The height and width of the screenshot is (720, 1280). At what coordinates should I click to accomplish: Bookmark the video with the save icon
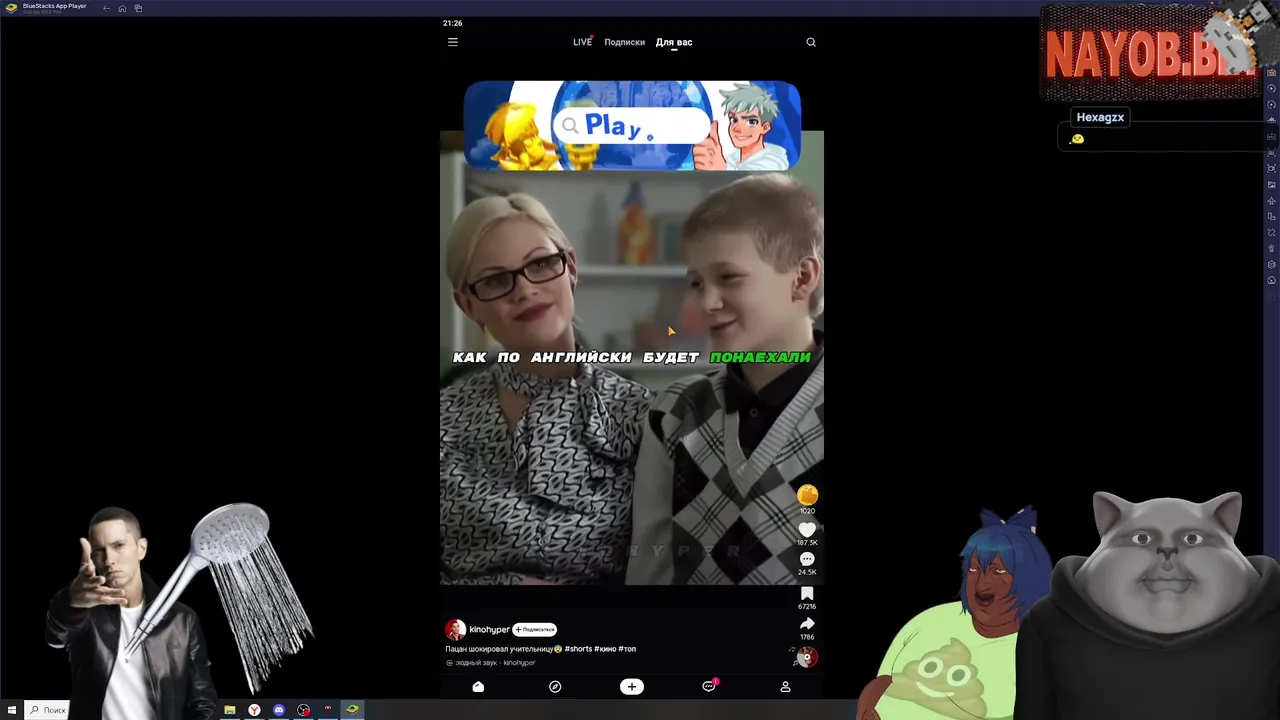click(x=807, y=594)
